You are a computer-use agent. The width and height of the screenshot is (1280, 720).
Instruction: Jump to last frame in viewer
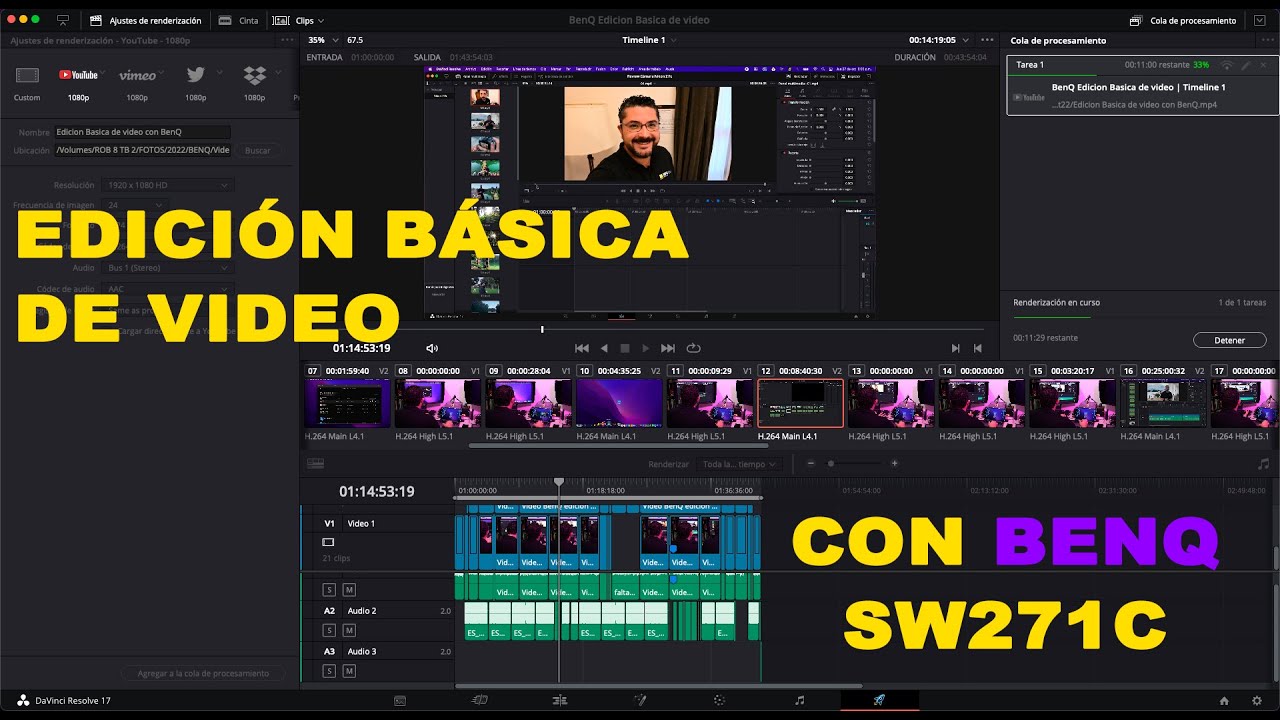[x=668, y=348]
